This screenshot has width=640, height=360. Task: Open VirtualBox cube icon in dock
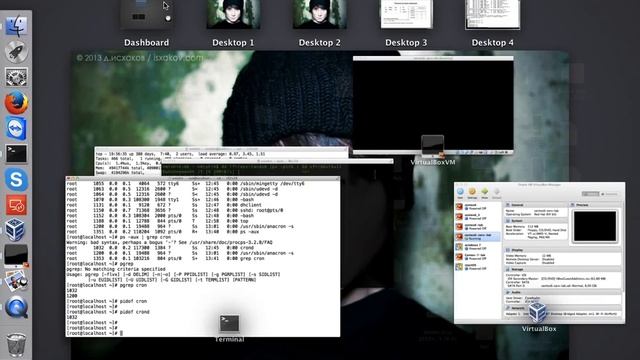[16, 230]
